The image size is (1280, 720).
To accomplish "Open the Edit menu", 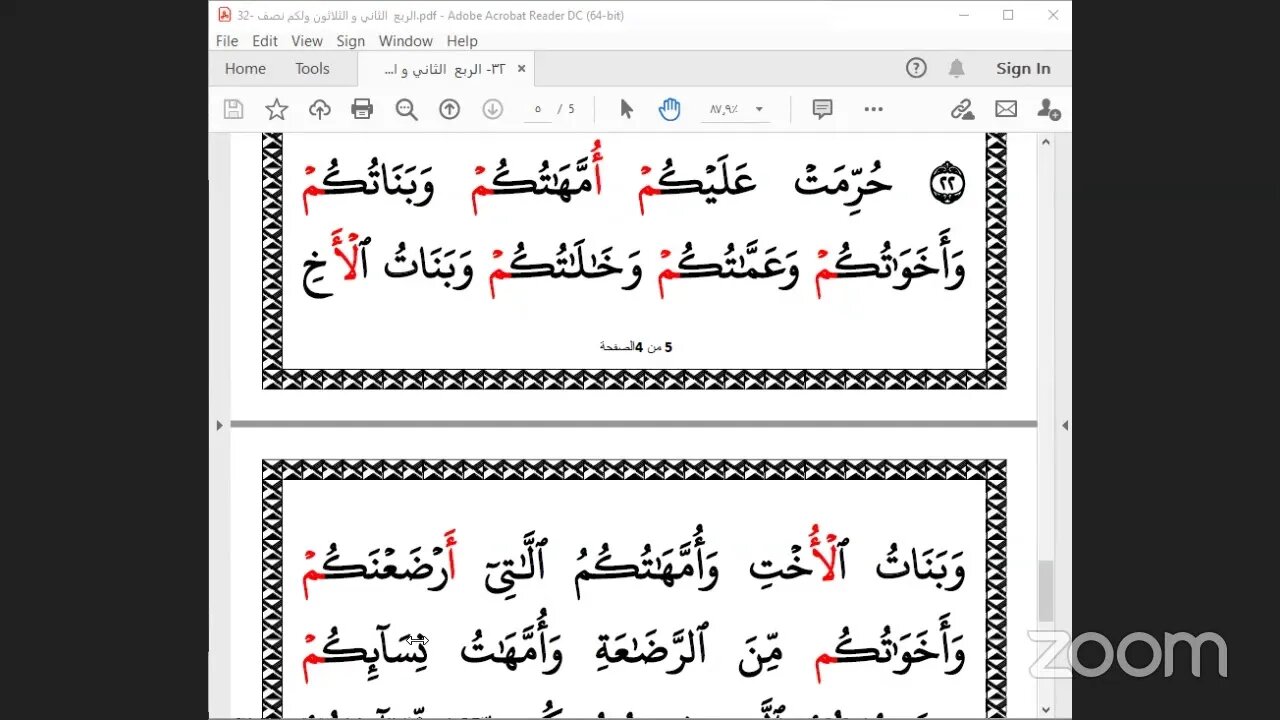I will (x=265, y=41).
